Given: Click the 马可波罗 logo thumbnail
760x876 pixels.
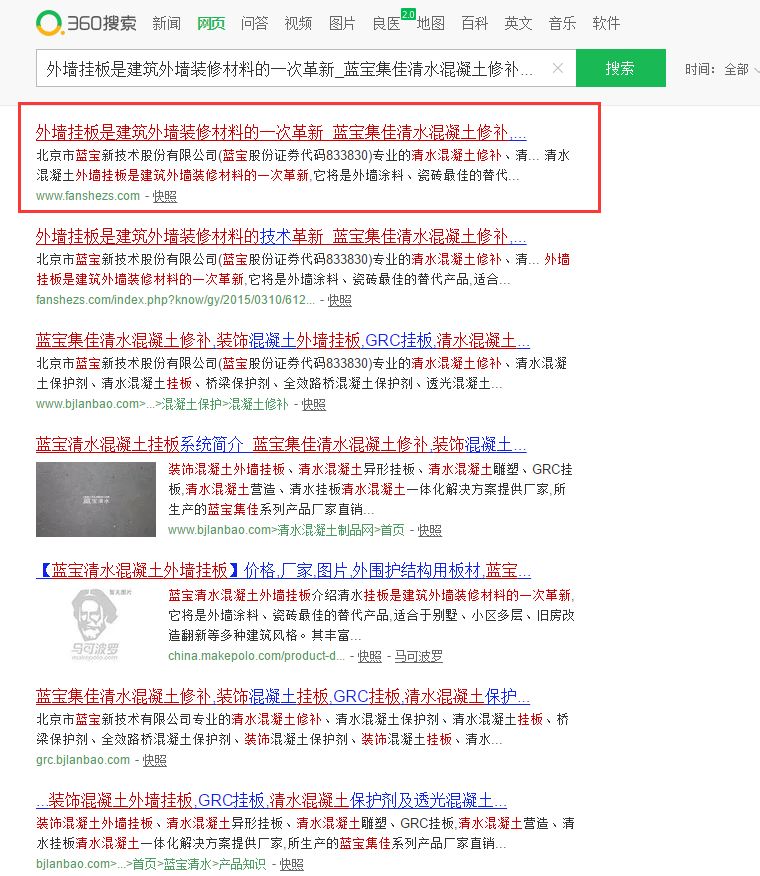Looking at the screenshot, I should click(96, 625).
